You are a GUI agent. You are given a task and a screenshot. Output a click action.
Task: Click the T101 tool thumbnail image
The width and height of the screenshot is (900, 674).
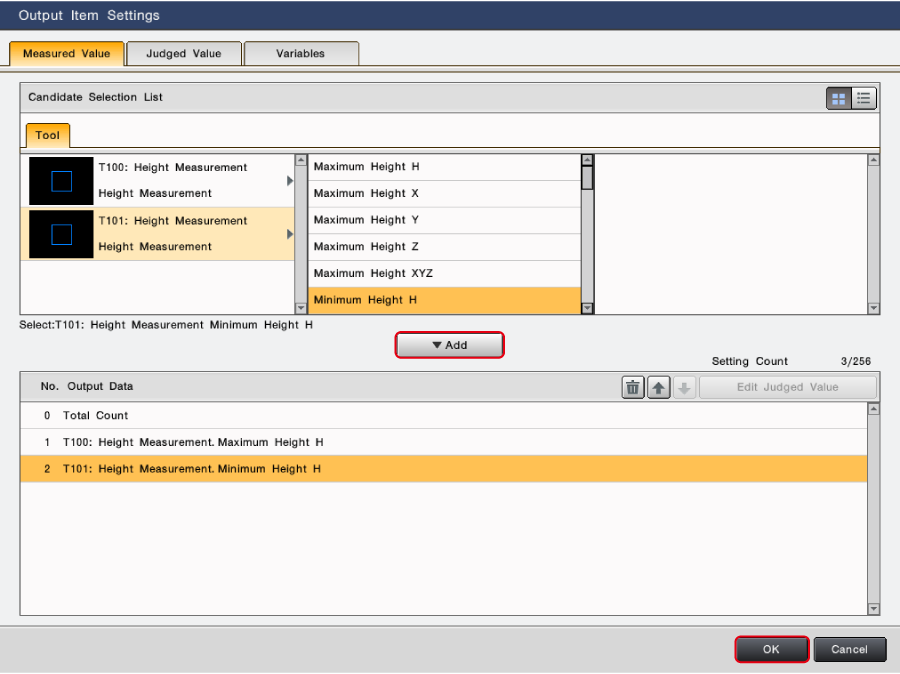pyautogui.click(x=61, y=234)
